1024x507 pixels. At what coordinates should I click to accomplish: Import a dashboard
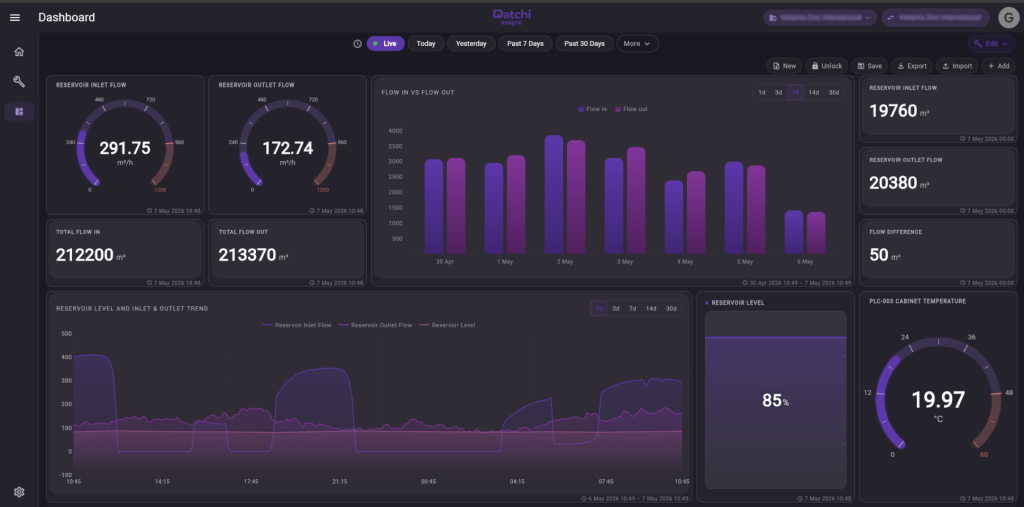pos(957,66)
